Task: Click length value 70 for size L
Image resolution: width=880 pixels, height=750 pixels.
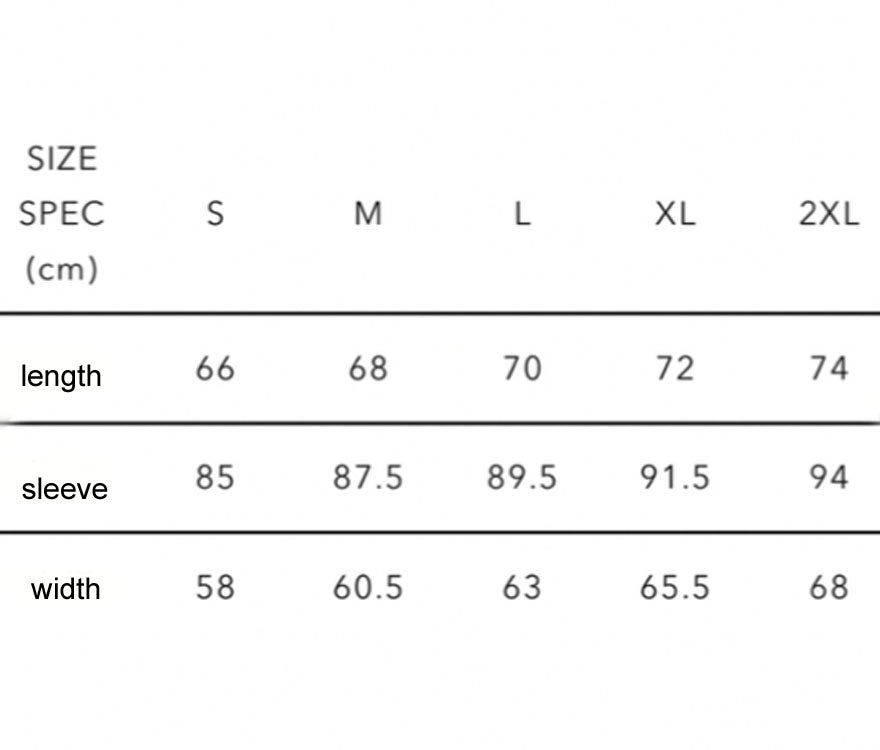Action: (522, 369)
